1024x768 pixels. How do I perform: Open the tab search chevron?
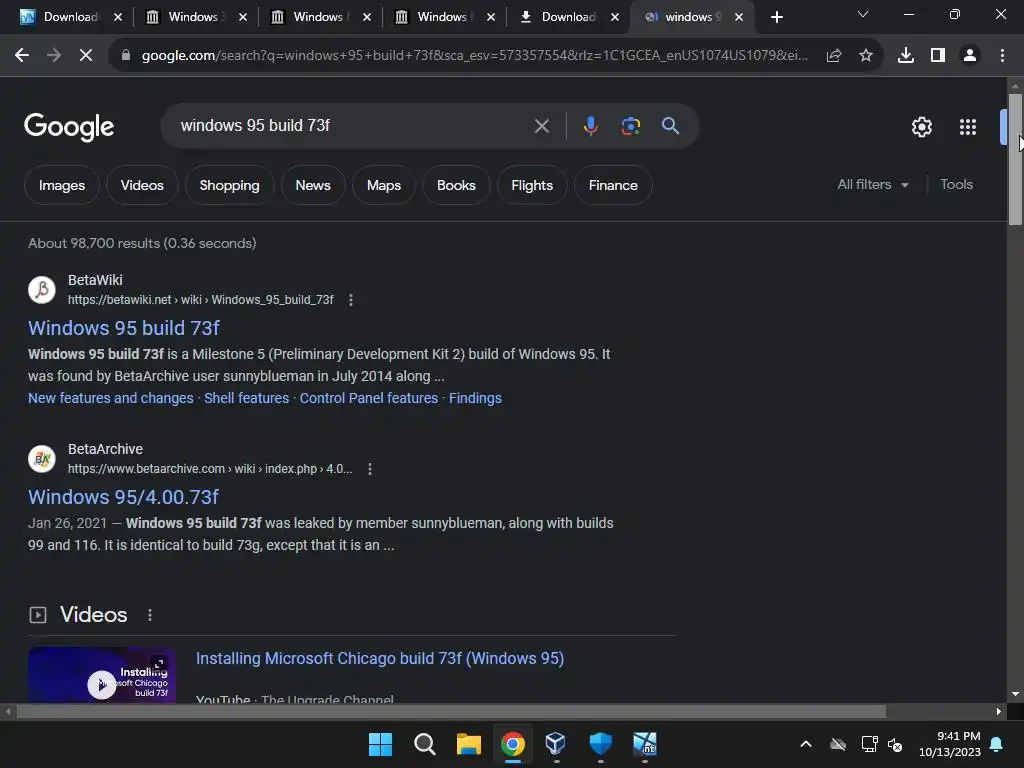point(863,14)
